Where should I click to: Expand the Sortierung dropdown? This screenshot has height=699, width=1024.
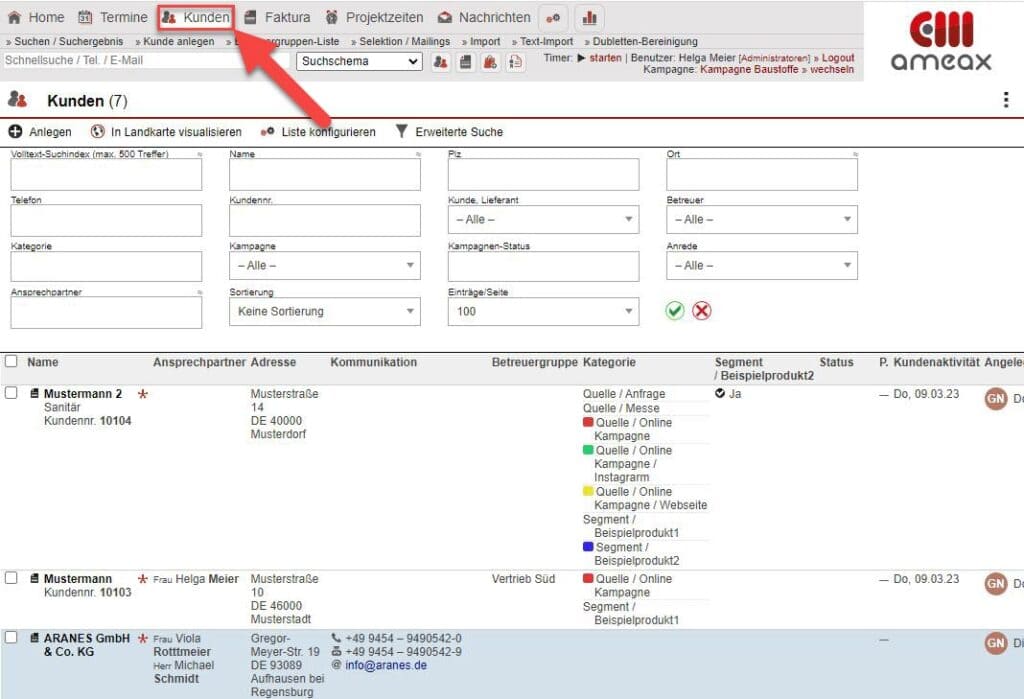324,312
